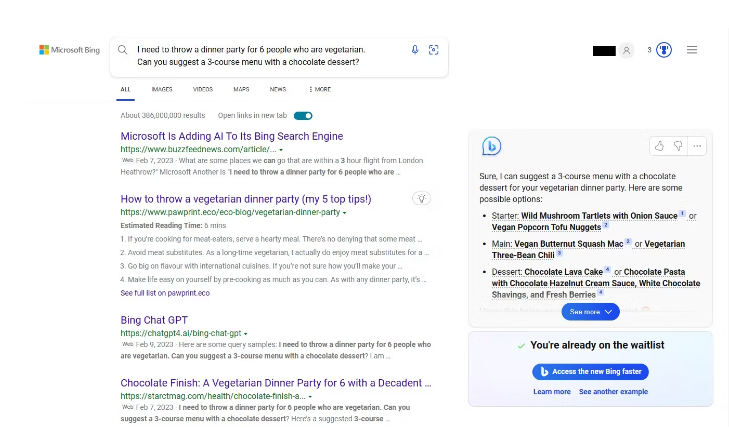Click See another example link
The width and height of the screenshot is (729, 428).
click(x=613, y=392)
